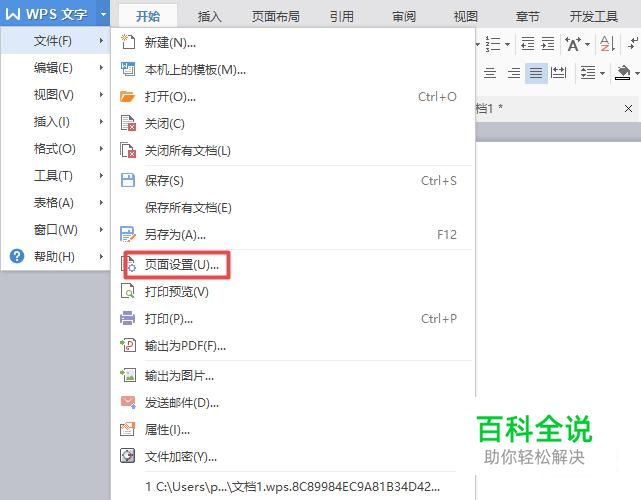Switch to the 插入 ribbon tab

209,16
